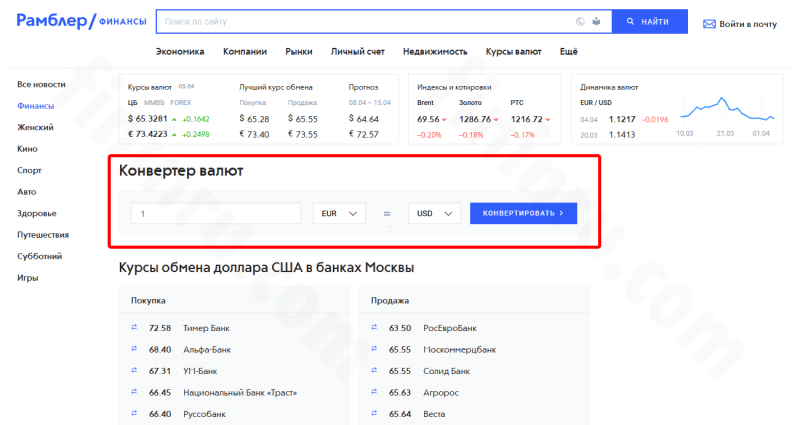
Task: Open Тимер Банк in Покупка list
Action: tap(206, 328)
